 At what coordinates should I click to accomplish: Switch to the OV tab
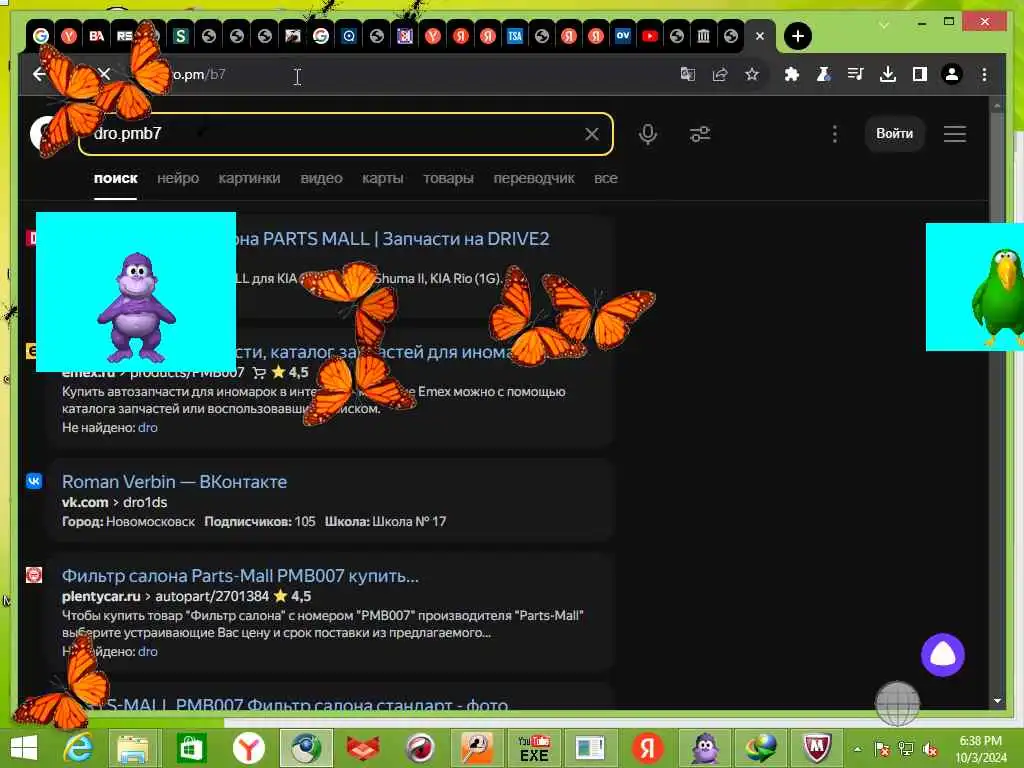[x=623, y=36]
